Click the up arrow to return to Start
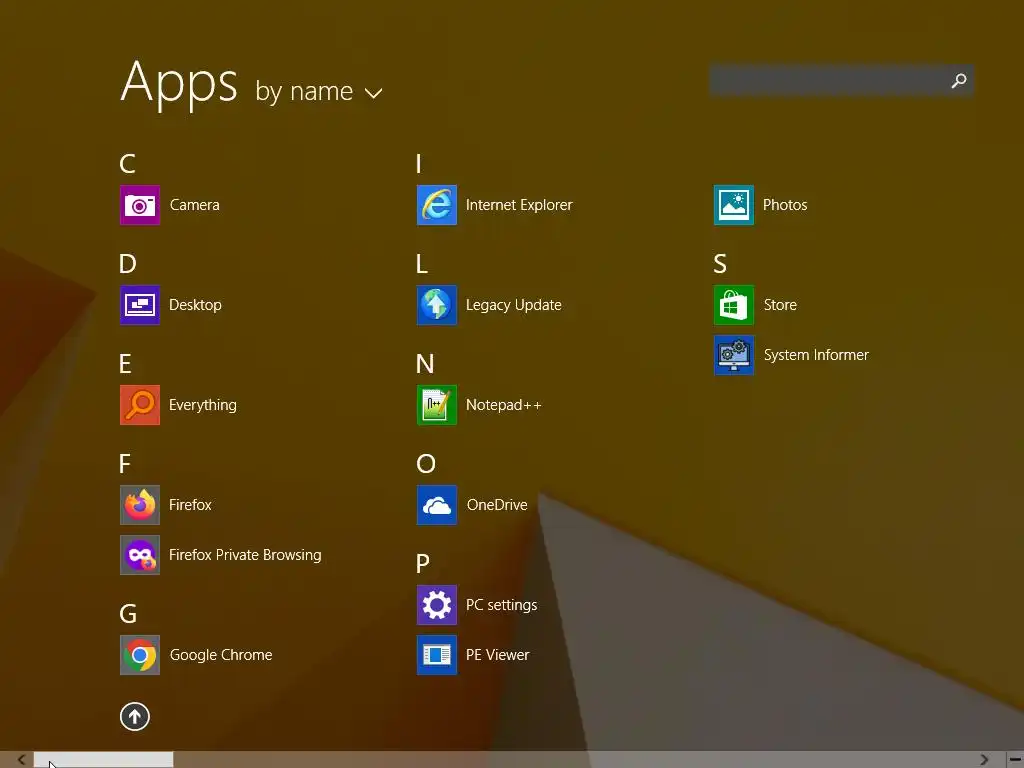This screenshot has height=768, width=1024. 135,716
